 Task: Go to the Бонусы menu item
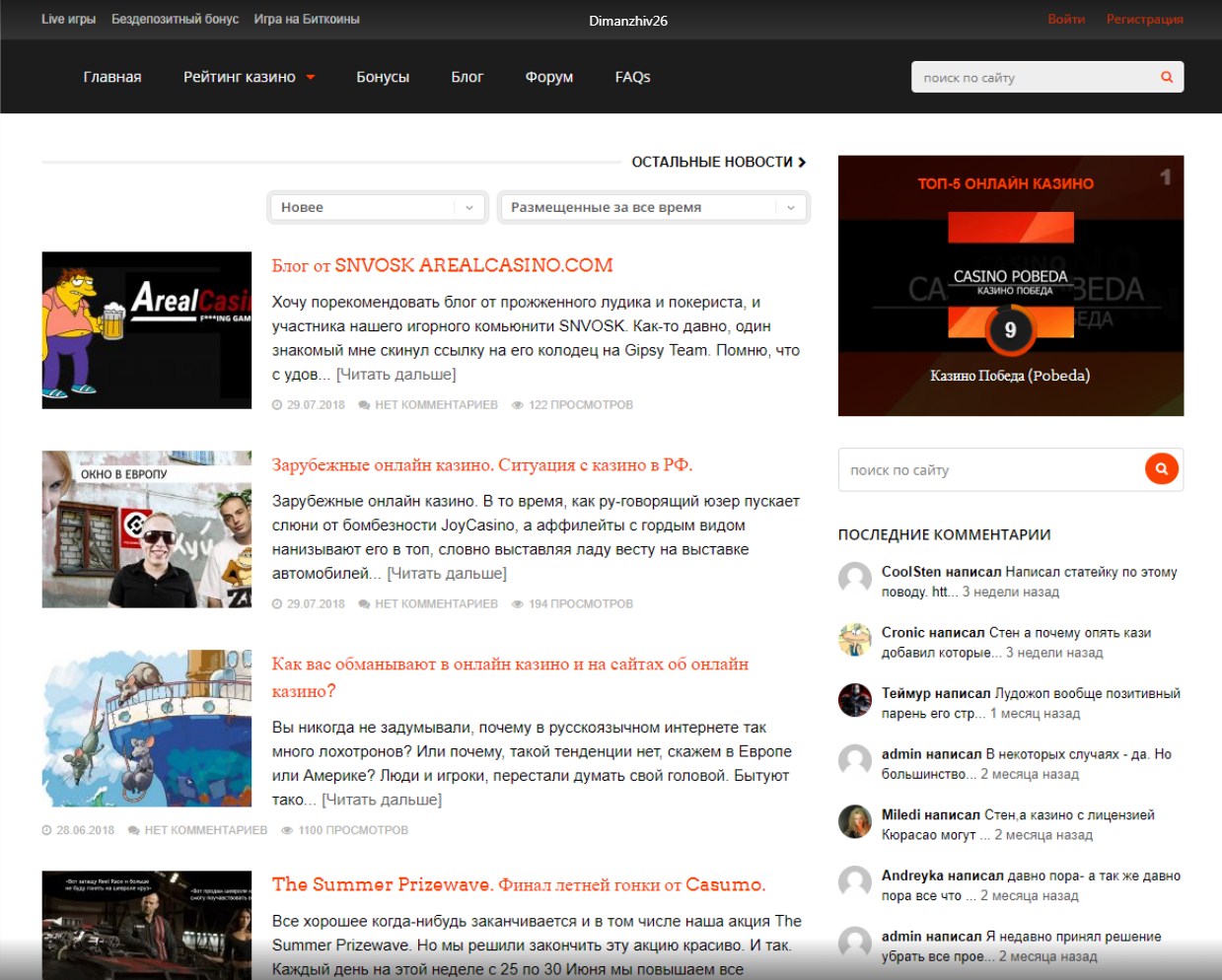click(x=383, y=77)
